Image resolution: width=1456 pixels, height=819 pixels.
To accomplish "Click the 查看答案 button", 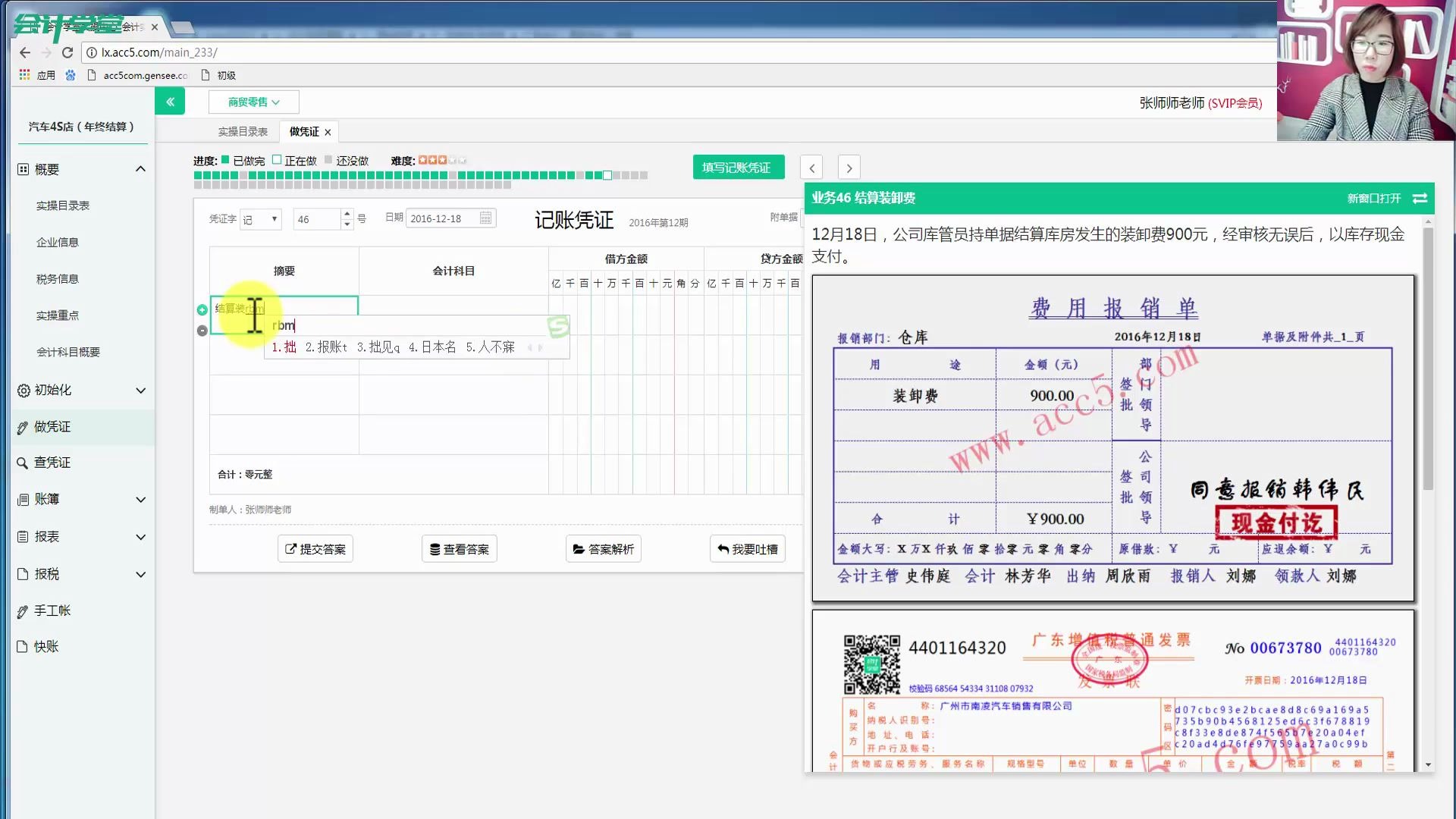I will point(460,549).
